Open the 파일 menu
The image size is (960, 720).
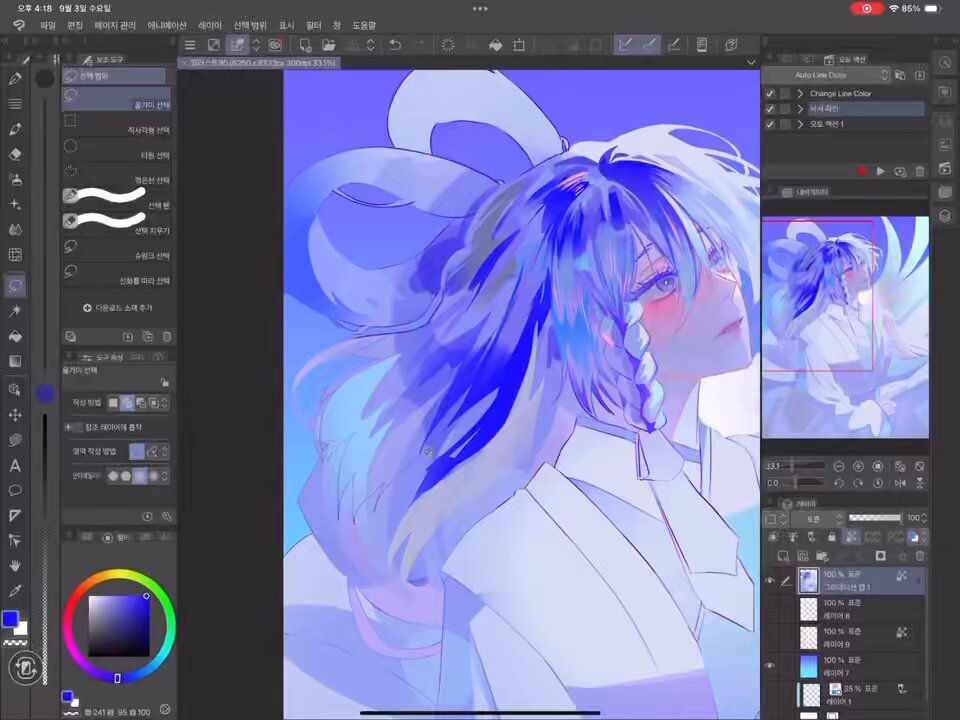click(48, 25)
